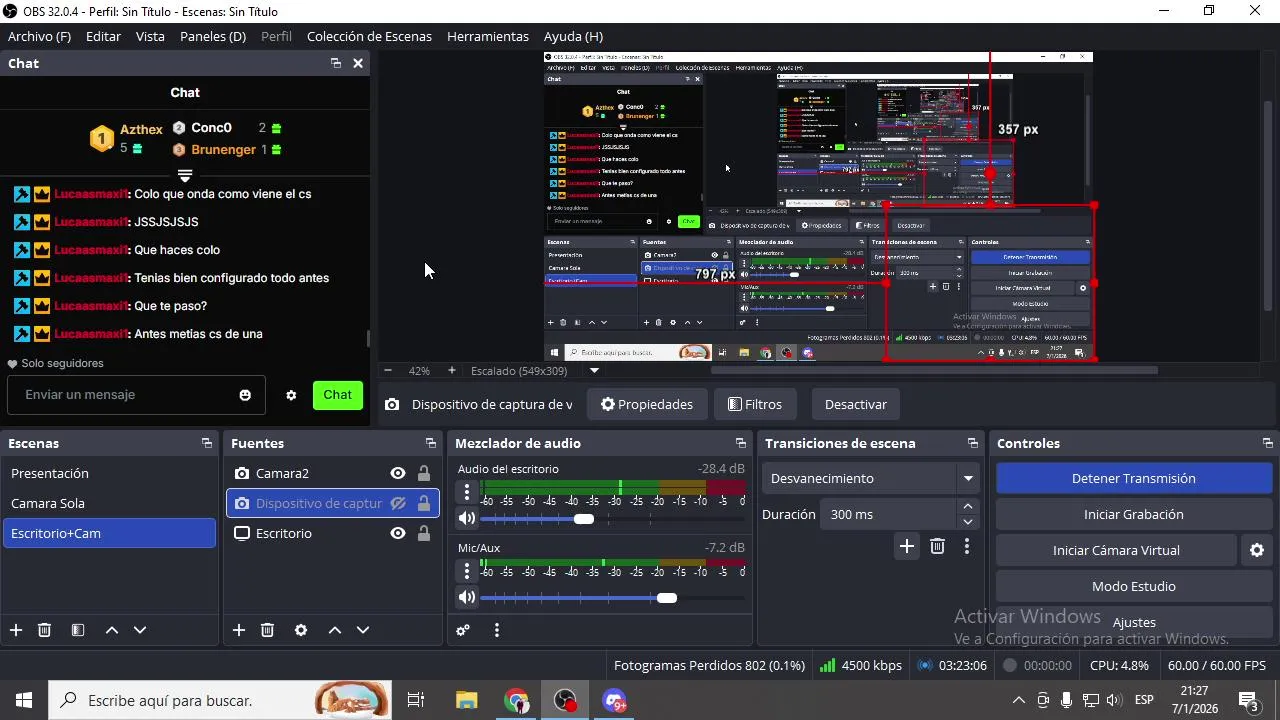Float the Controles dock panel

tap(1268, 443)
